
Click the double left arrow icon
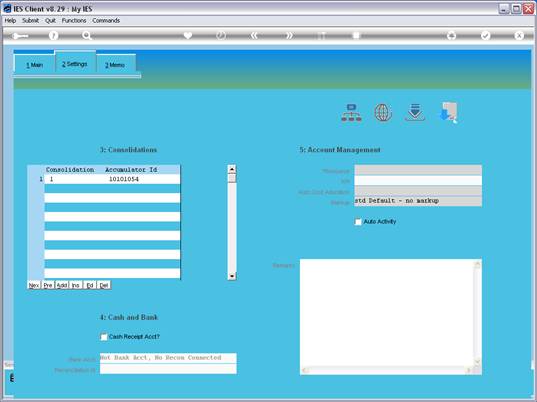click(254, 35)
